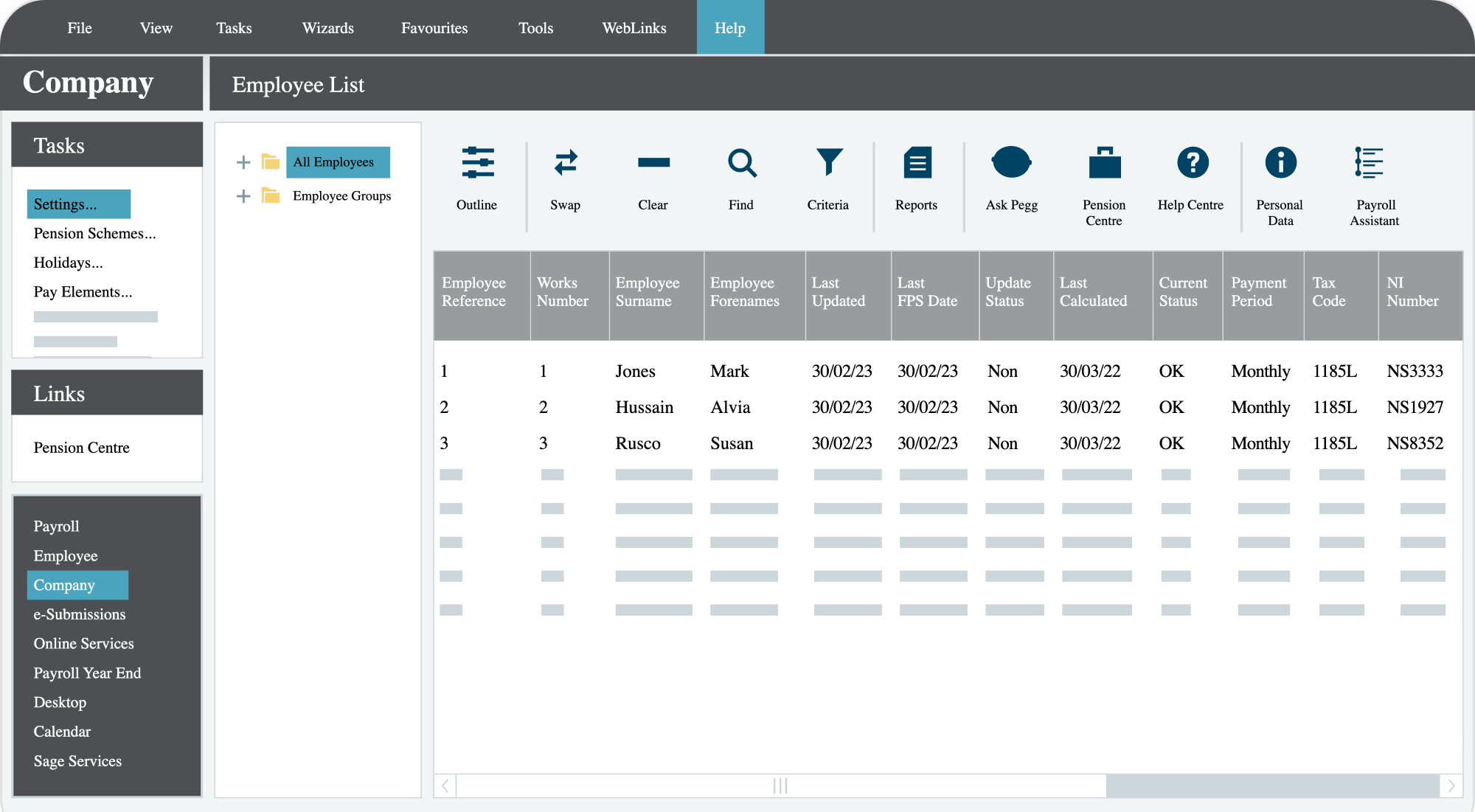Click the Settings... task link
The height and width of the screenshot is (812, 1475).
(79, 204)
